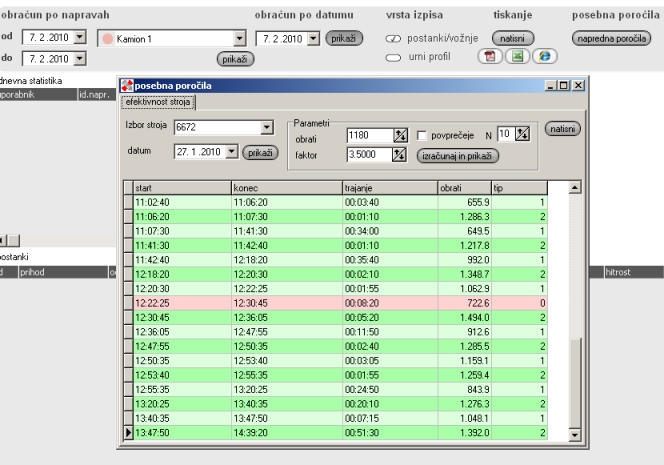
Task: Click konec cell 12:18:20
Action: tap(287, 260)
